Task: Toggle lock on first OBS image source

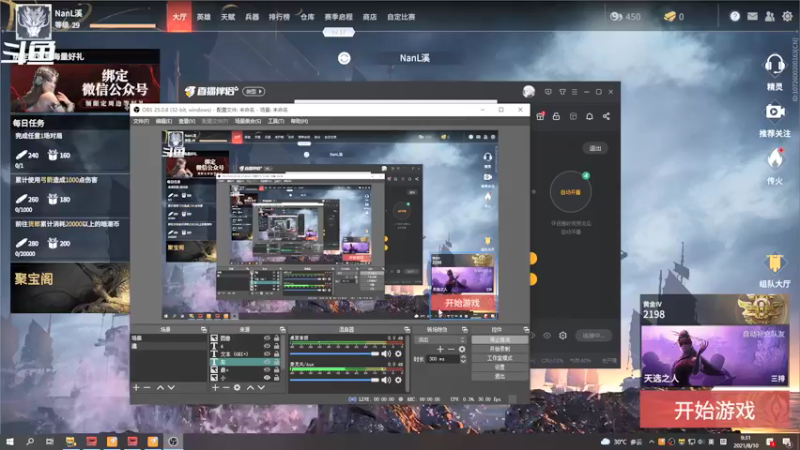Action: click(x=277, y=338)
